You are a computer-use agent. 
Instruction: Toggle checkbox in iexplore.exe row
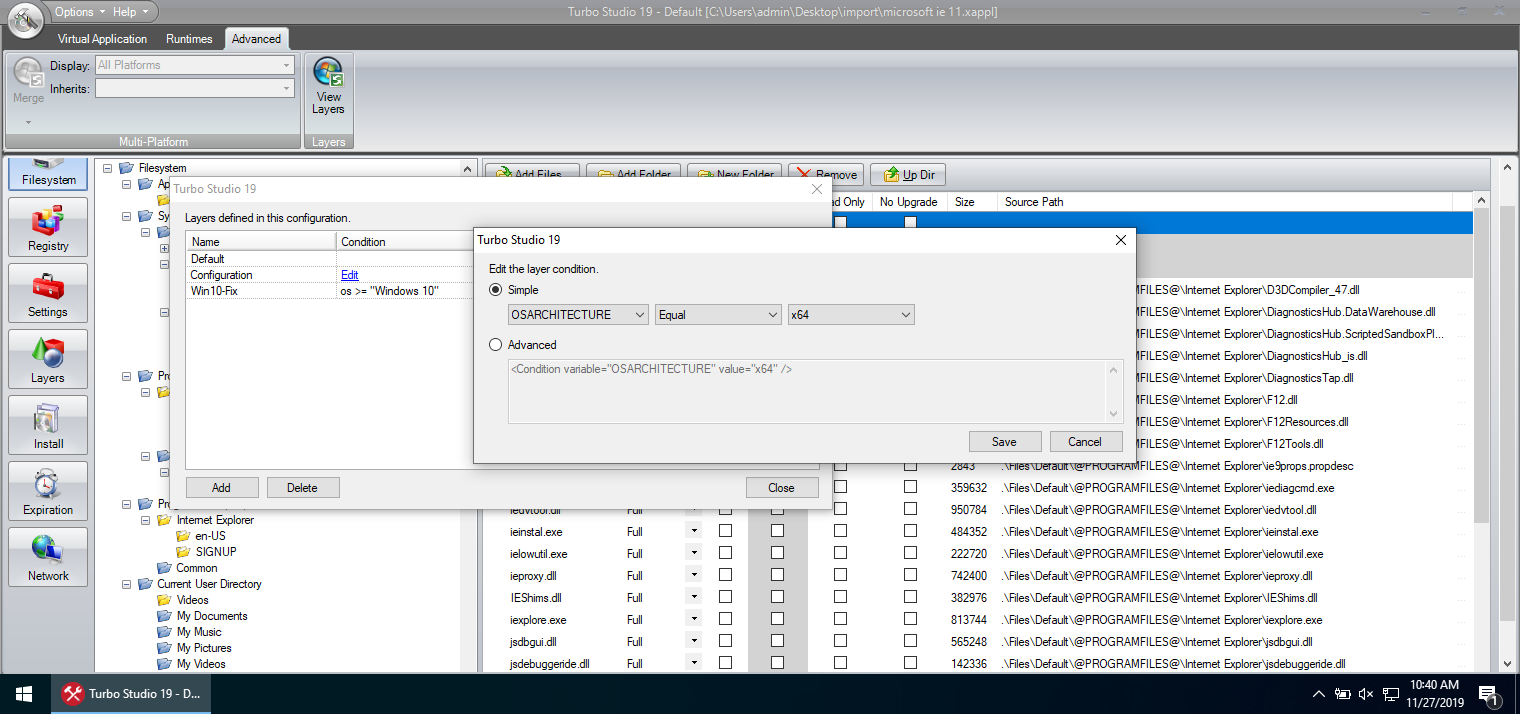pyautogui.click(x=725, y=620)
